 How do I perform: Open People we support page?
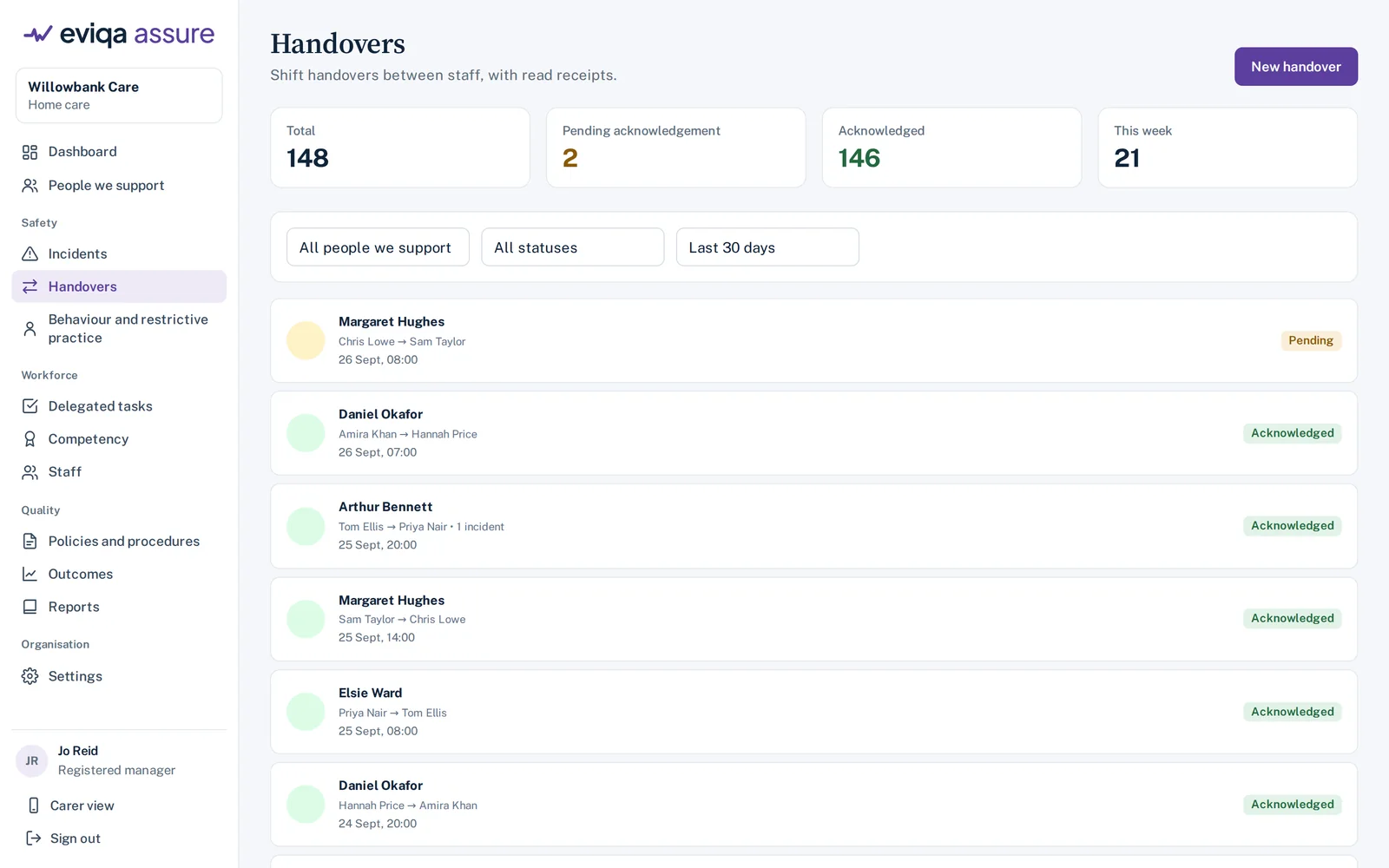pyautogui.click(x=119, y=186)
